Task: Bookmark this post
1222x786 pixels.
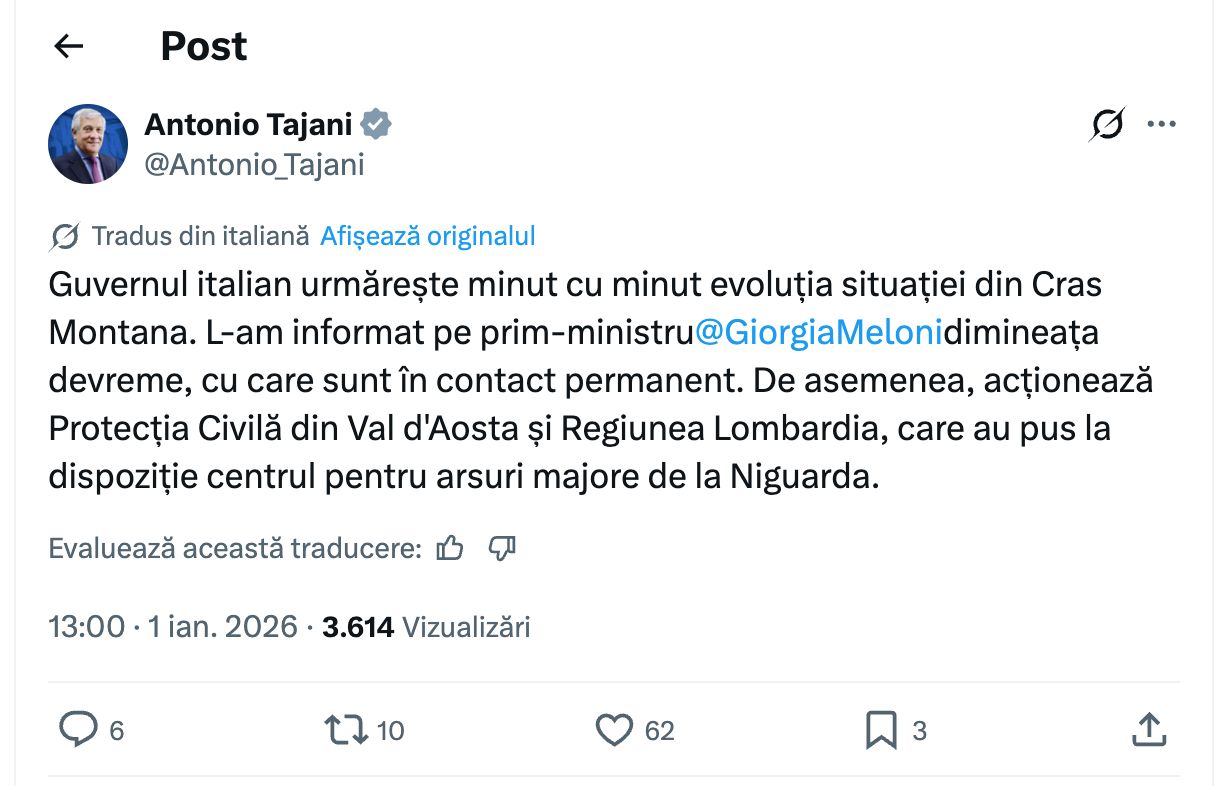Action: [x=881, y=730]
